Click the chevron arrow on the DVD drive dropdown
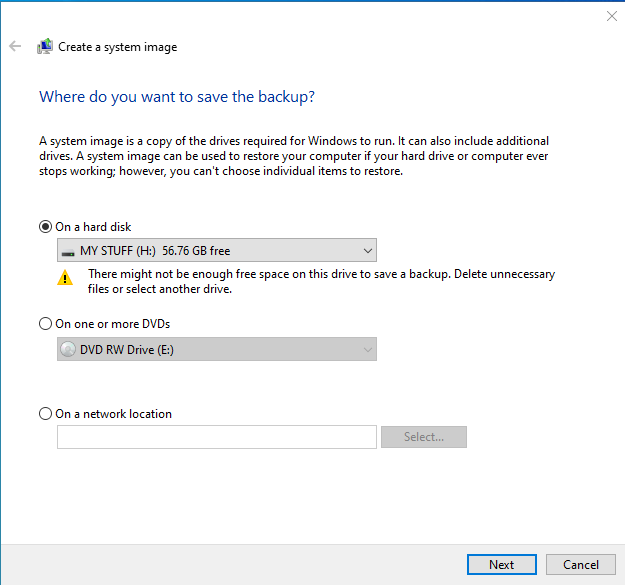This screenshot has height=585, width=625. [367, 349]
